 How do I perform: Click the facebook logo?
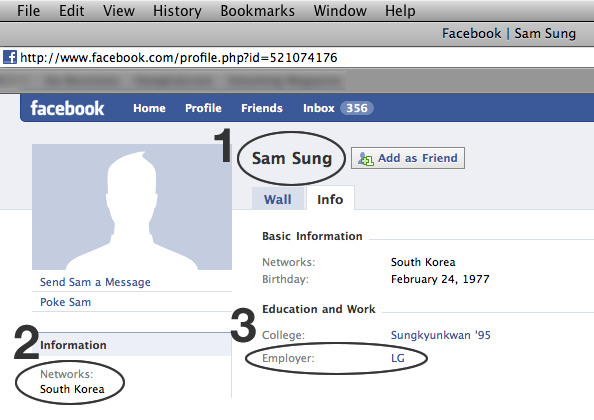(67, 108)
